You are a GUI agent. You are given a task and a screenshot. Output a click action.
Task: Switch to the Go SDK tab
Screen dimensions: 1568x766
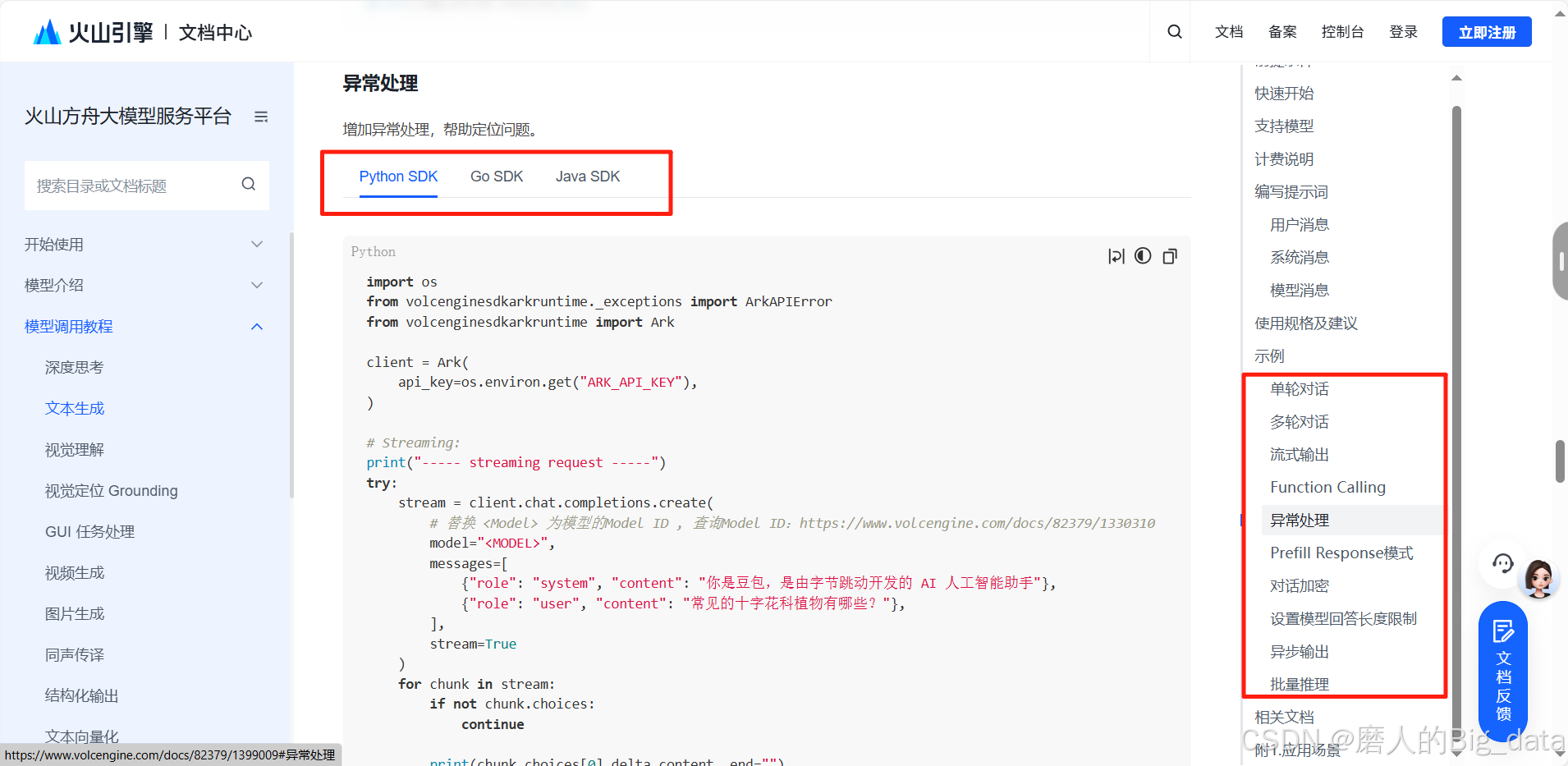tap(497, 177)
